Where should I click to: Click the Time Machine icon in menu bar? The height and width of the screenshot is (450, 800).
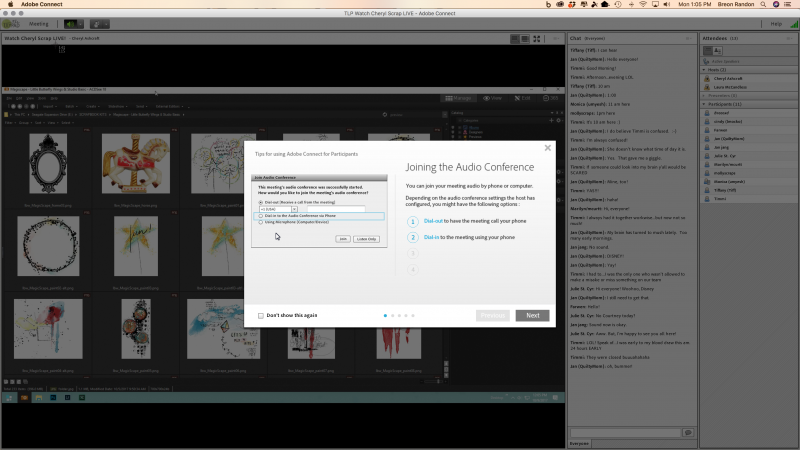618,4
